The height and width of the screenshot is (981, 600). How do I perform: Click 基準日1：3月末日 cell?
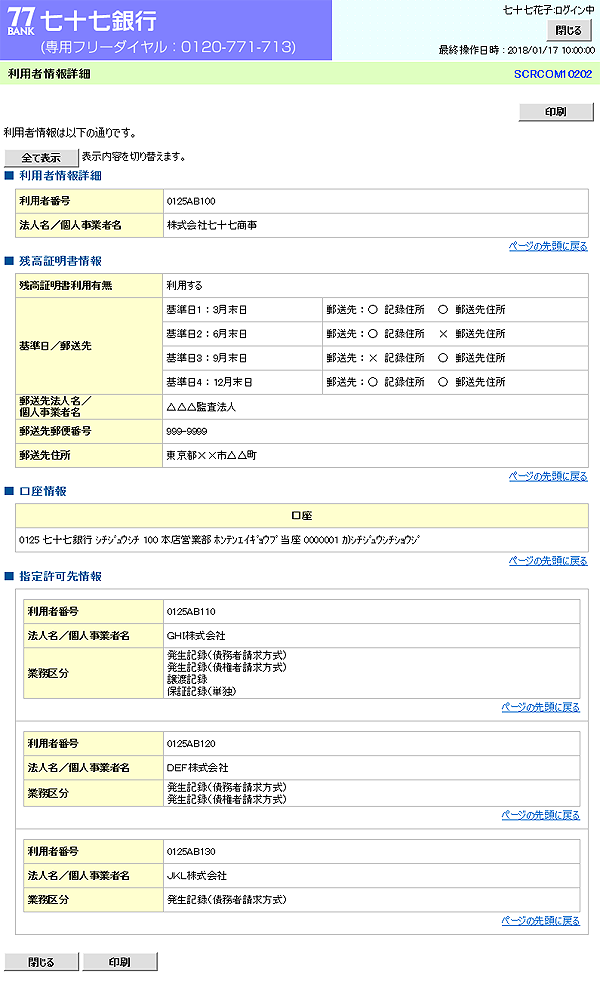(x=242, y=310)
